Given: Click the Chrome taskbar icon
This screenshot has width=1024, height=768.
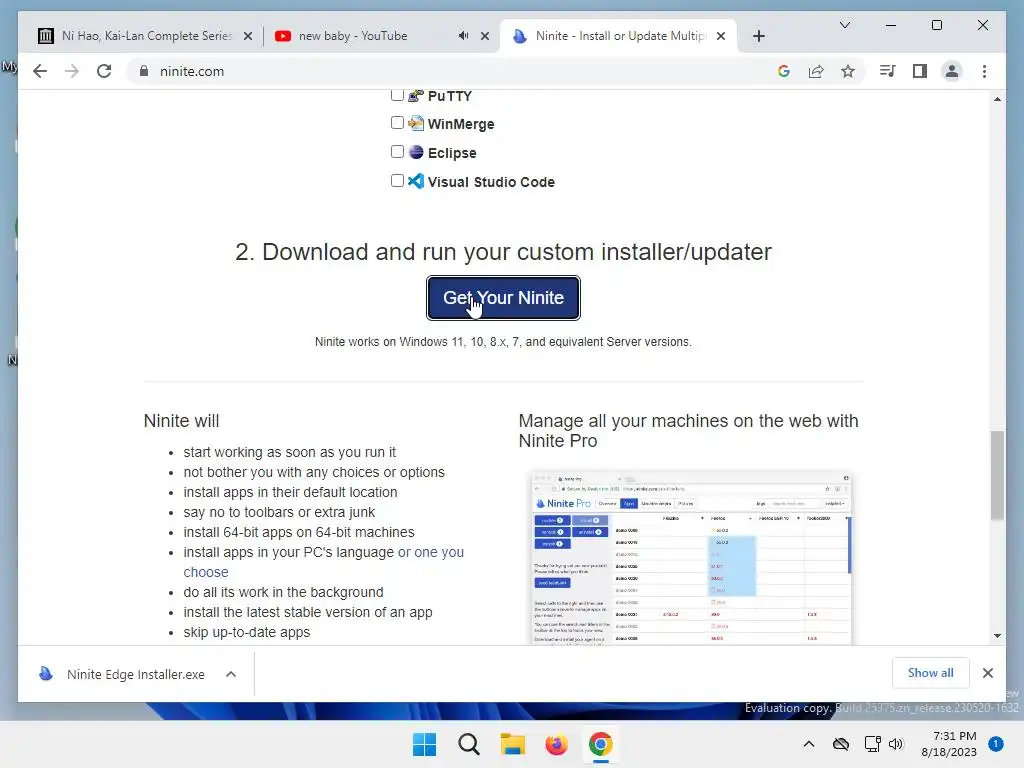Looking at the screenshot, I should point(600,744).
